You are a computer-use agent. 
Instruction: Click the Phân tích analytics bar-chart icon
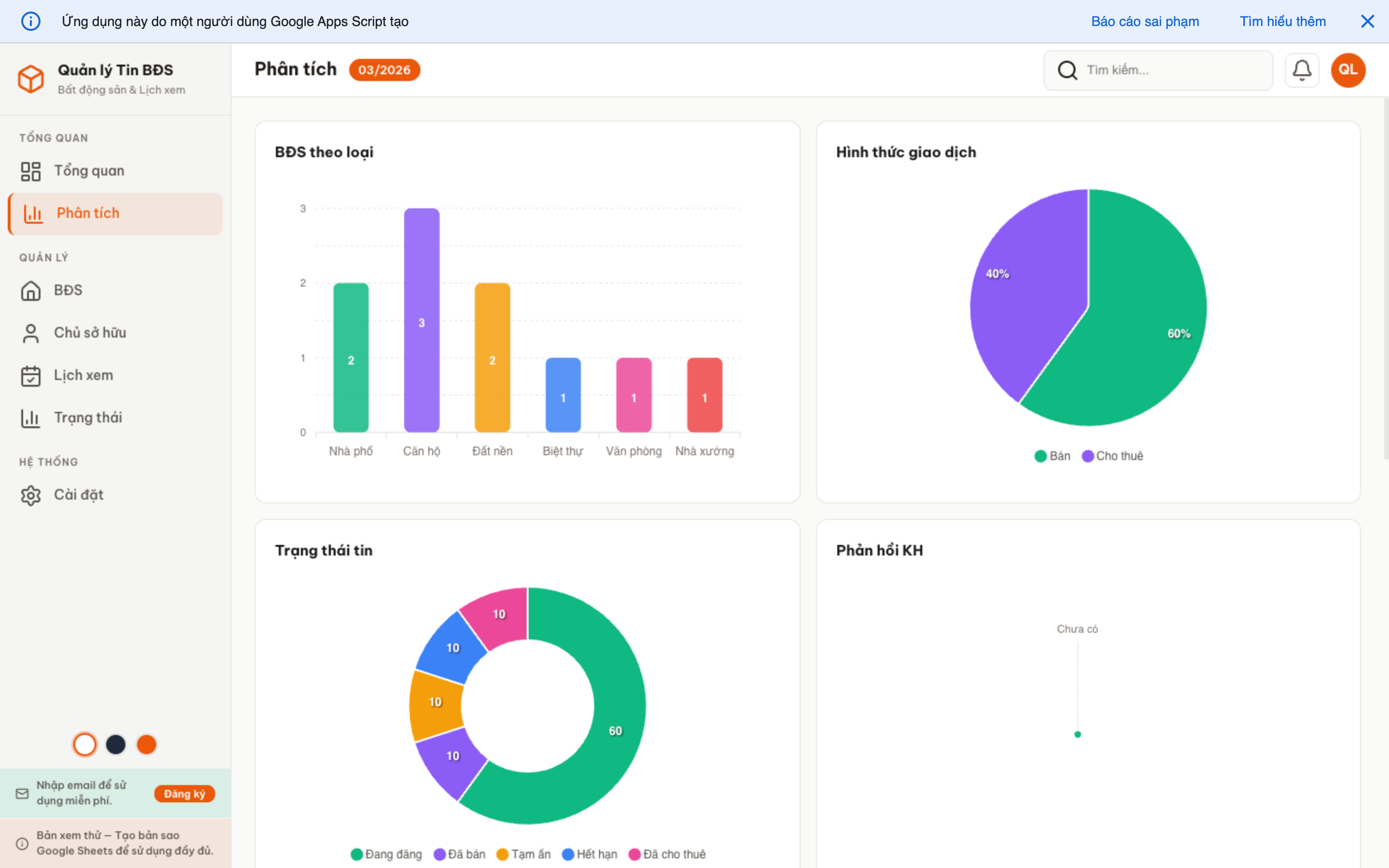click(33, 214)
